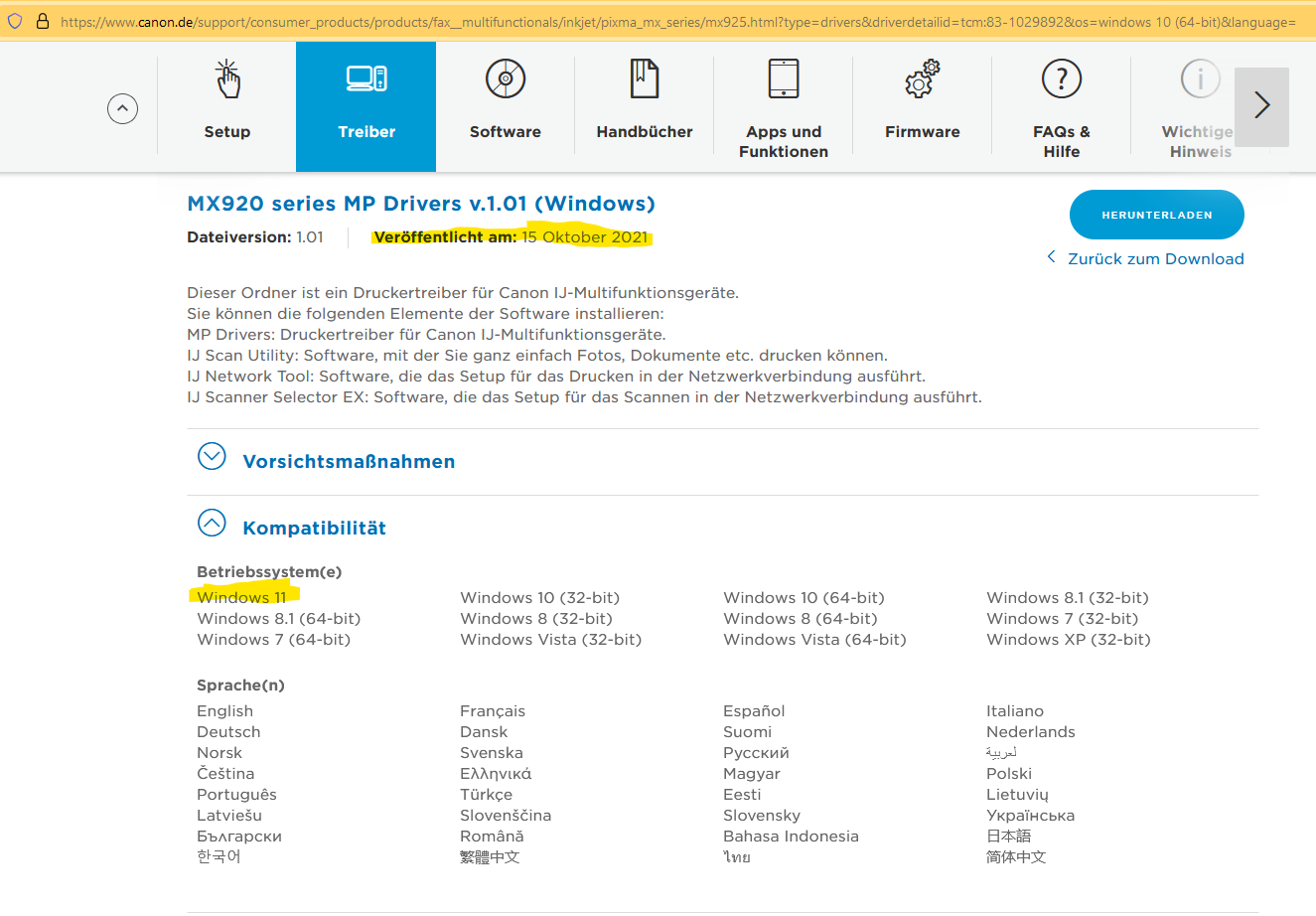The height and width of the screenshot is (916, 1316).
Task: Click Svenska in the language list
Action: [492, 753]
